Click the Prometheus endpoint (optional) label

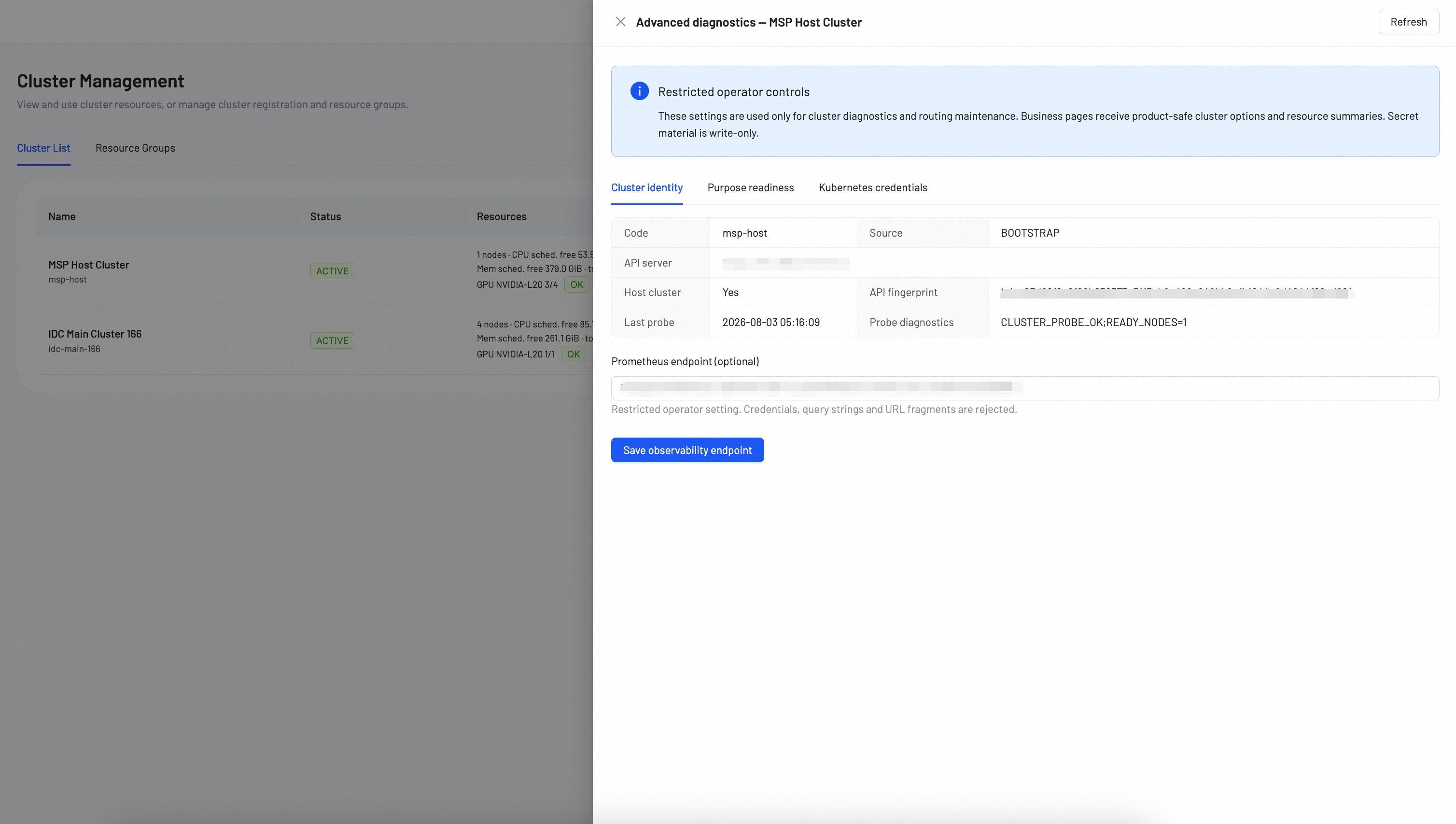(685, 362)
